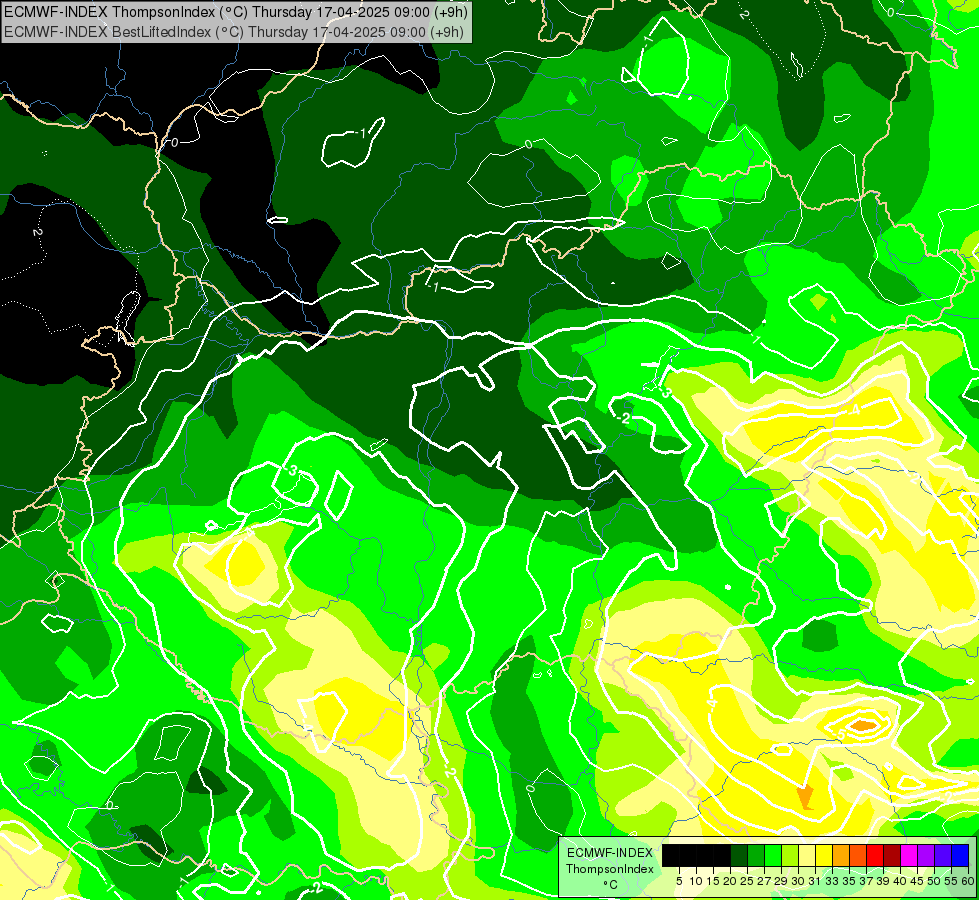
Task: Click the orange-red 35–37 legend swatch
Action: (858, 855)
